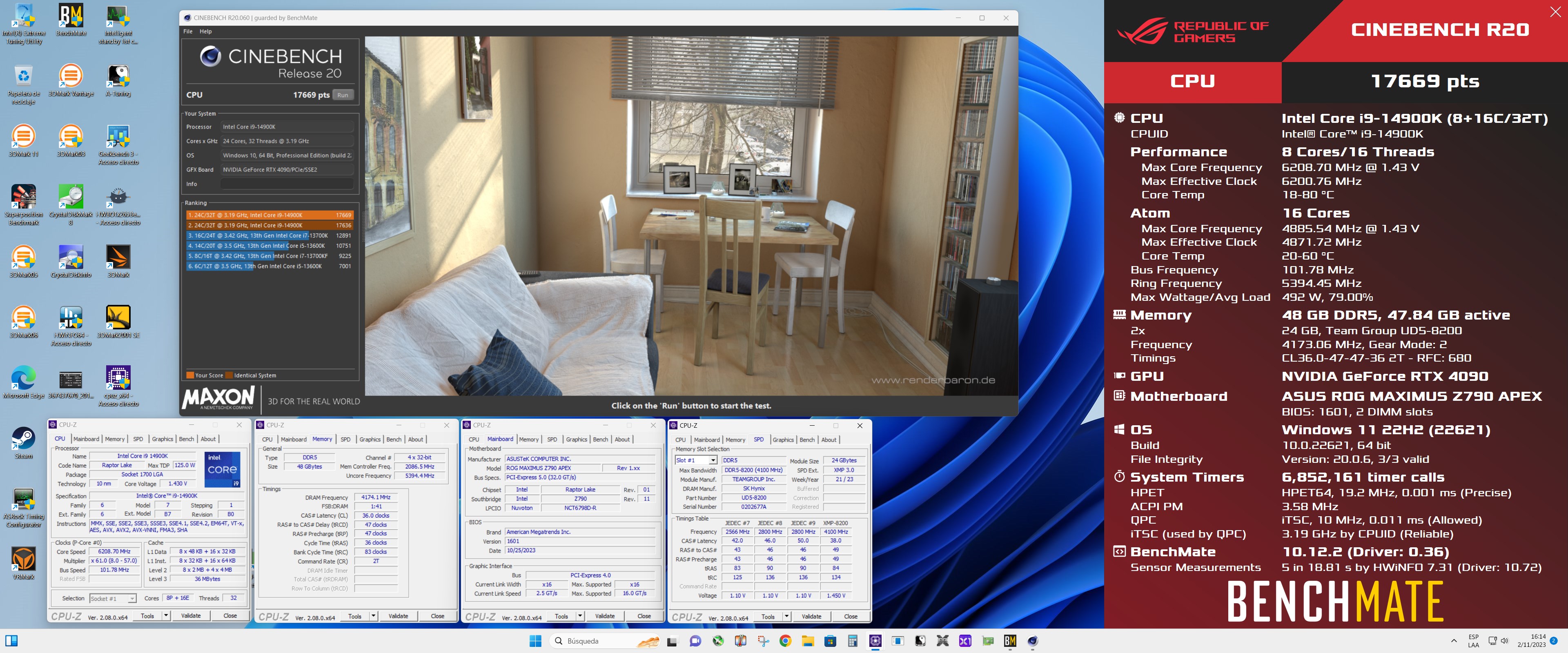Click Close button in CPU-Z mainboard window

644,617
